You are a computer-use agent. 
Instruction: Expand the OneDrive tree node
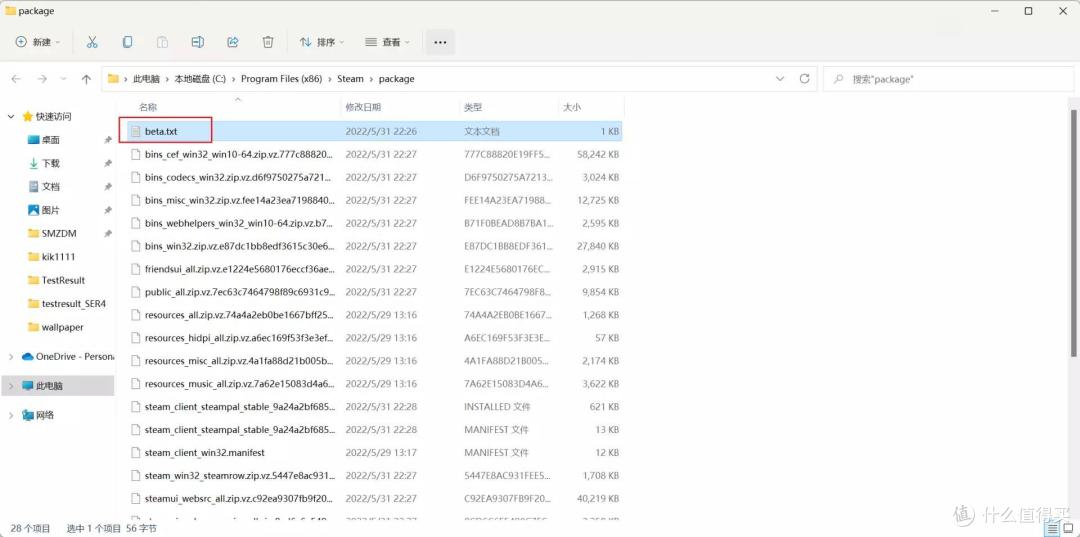11,357
